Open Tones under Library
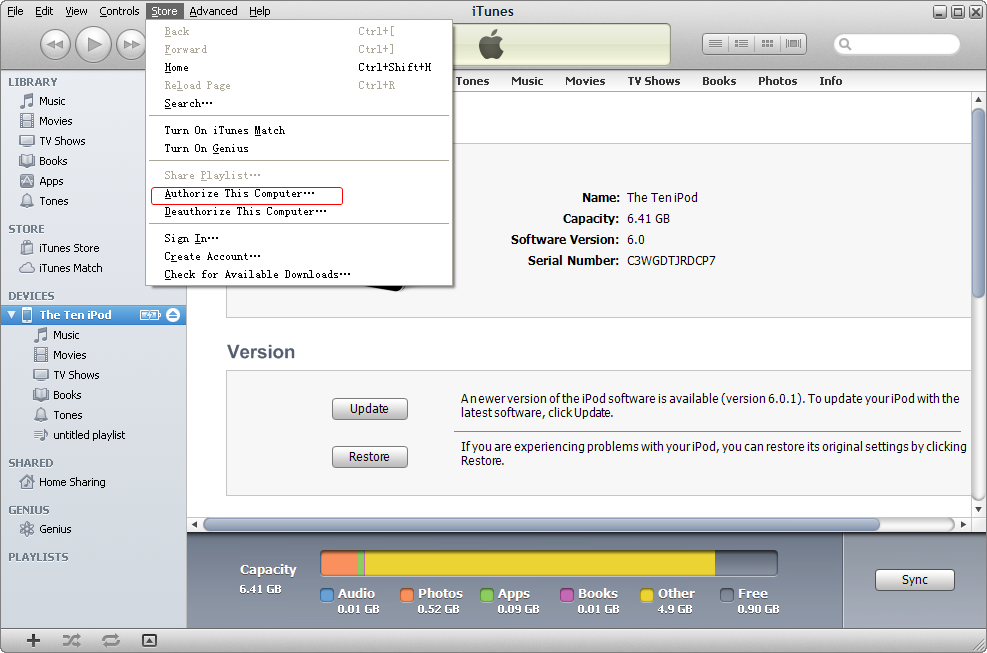Image resolution: width=987 pixels, height=653 pixels. pyautogui.click(x=54, y=202)
